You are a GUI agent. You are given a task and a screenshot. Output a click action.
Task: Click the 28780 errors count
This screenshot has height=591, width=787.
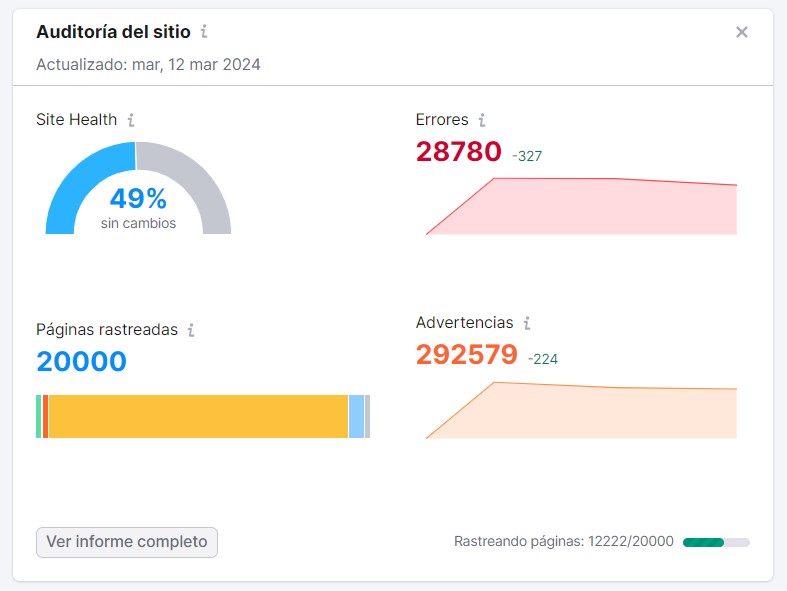(x=458, y=152)
